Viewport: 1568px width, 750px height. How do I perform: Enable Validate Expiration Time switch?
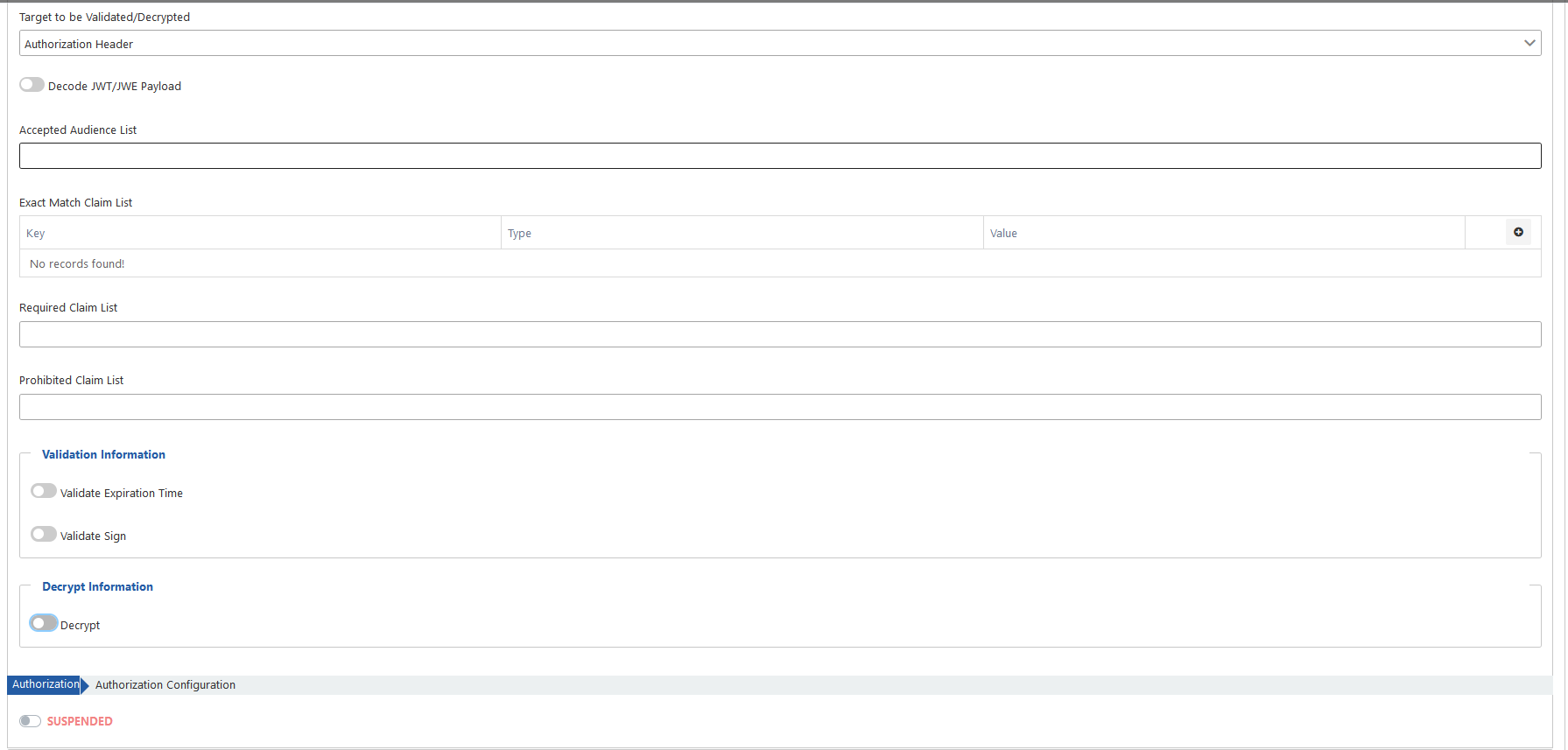pyautogui.click(x=44, y=491)
